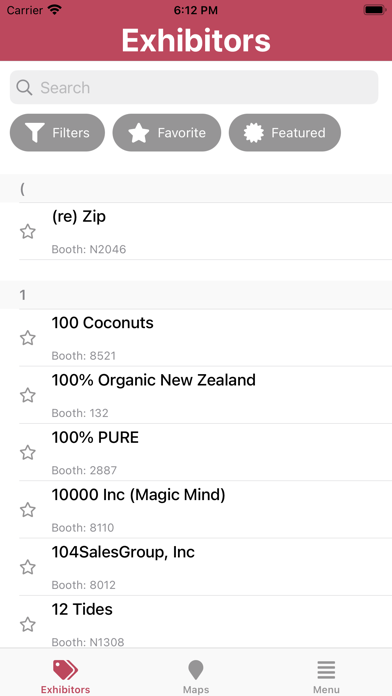Star 100% Organic New Zealand exhibitor
Viewport: 392px width, 696px height.
click(x=28, y=395)
